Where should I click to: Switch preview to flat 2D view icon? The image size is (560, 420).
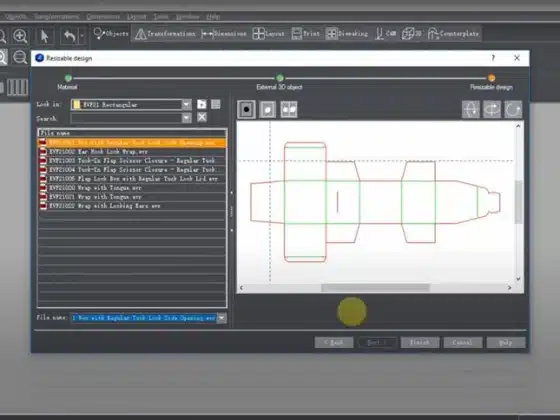pos(246,109)
